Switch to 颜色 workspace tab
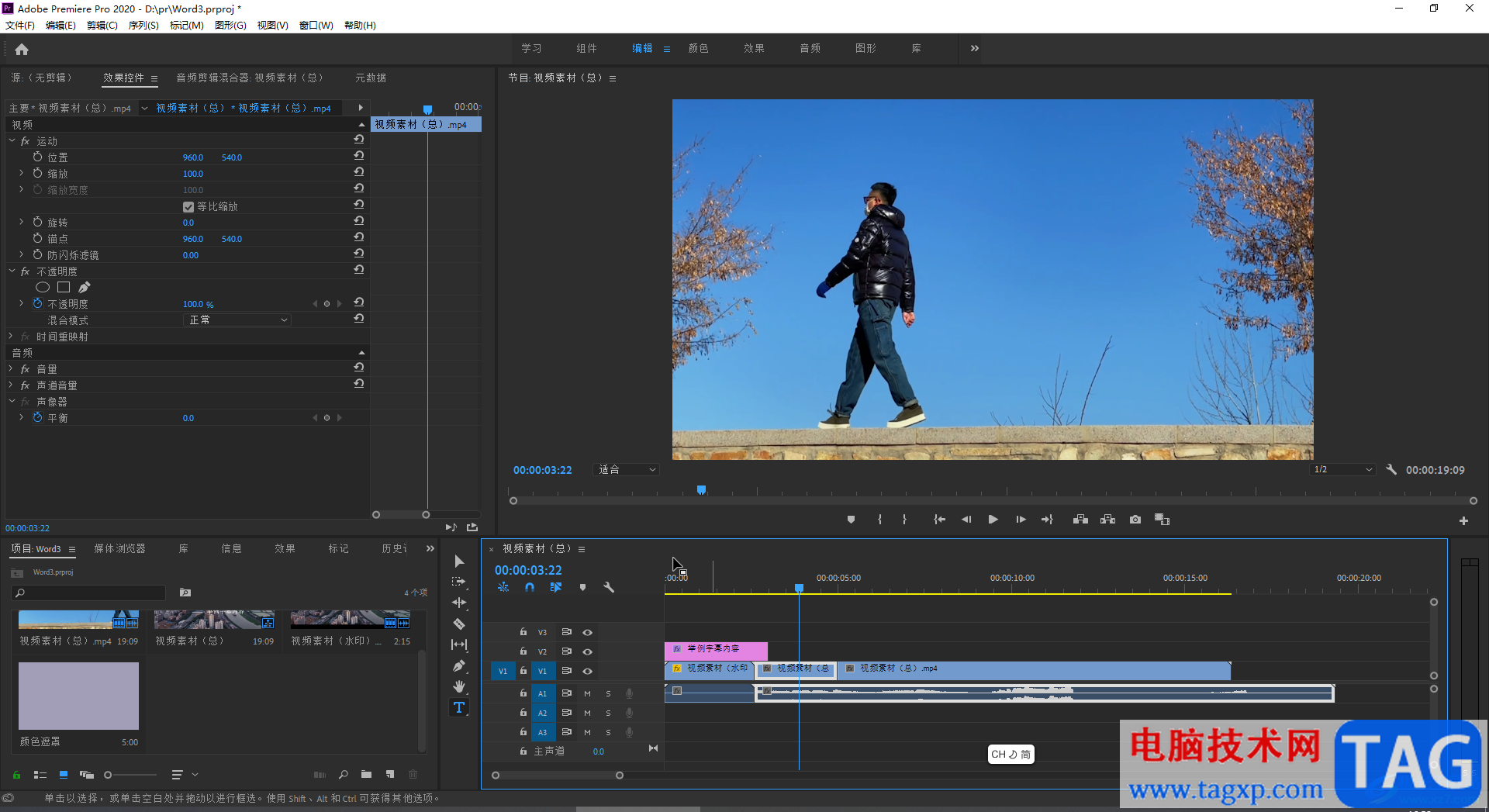 coord(698,49)
